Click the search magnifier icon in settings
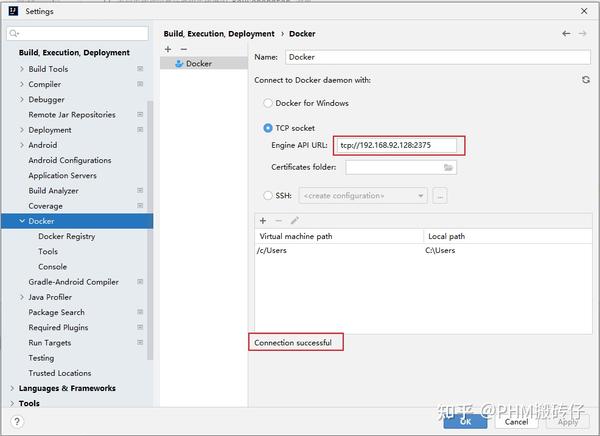 click(x=14, y=34)
